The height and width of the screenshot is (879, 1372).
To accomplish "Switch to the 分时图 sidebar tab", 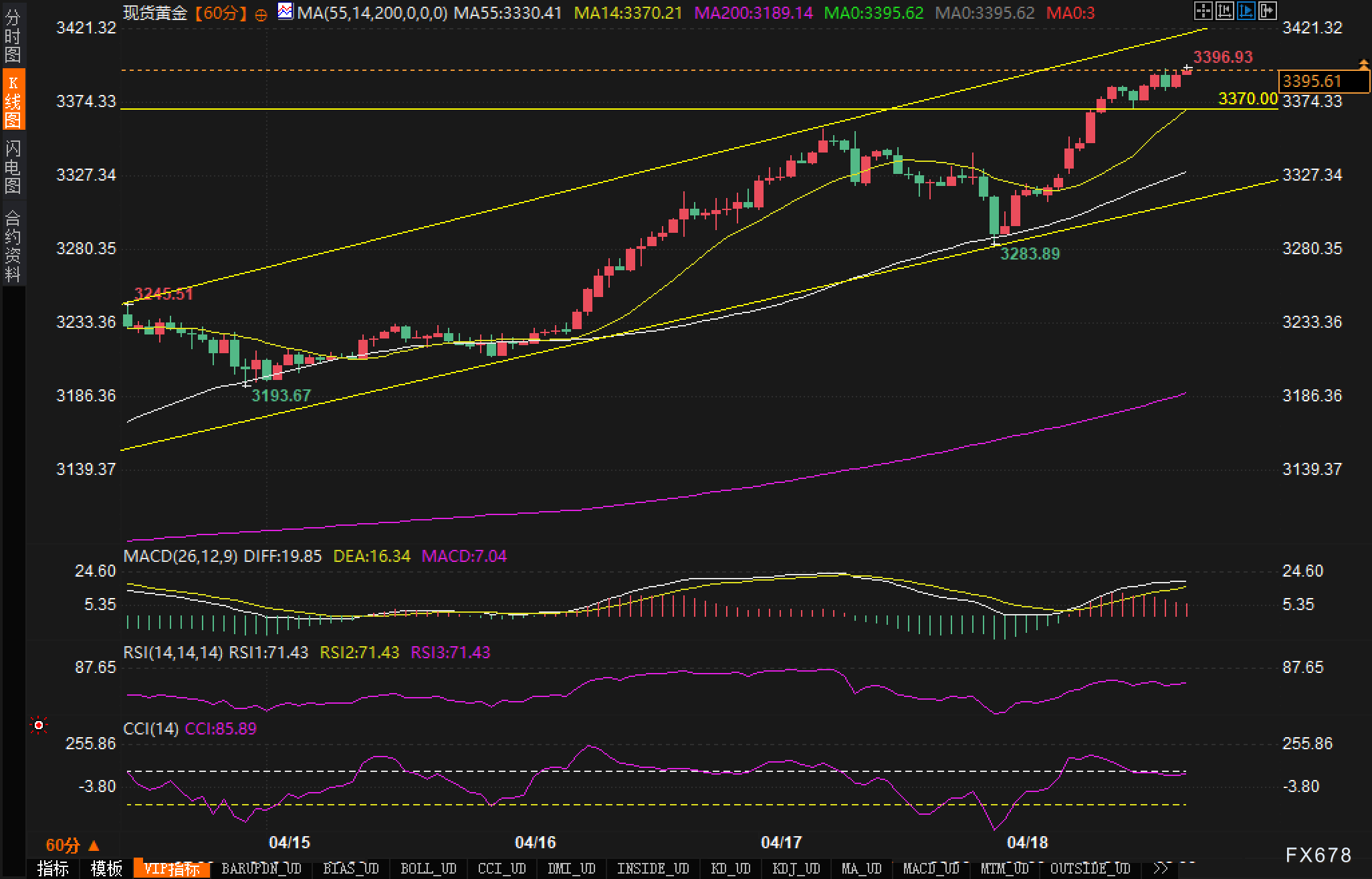I will pos(13,35).
